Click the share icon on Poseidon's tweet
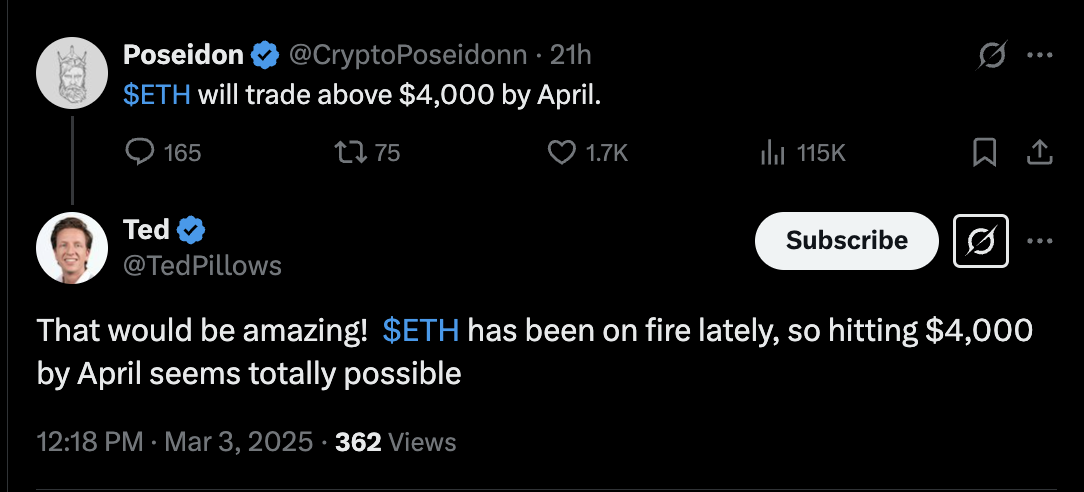The image size is (1084, 492). pos(1039,152)
